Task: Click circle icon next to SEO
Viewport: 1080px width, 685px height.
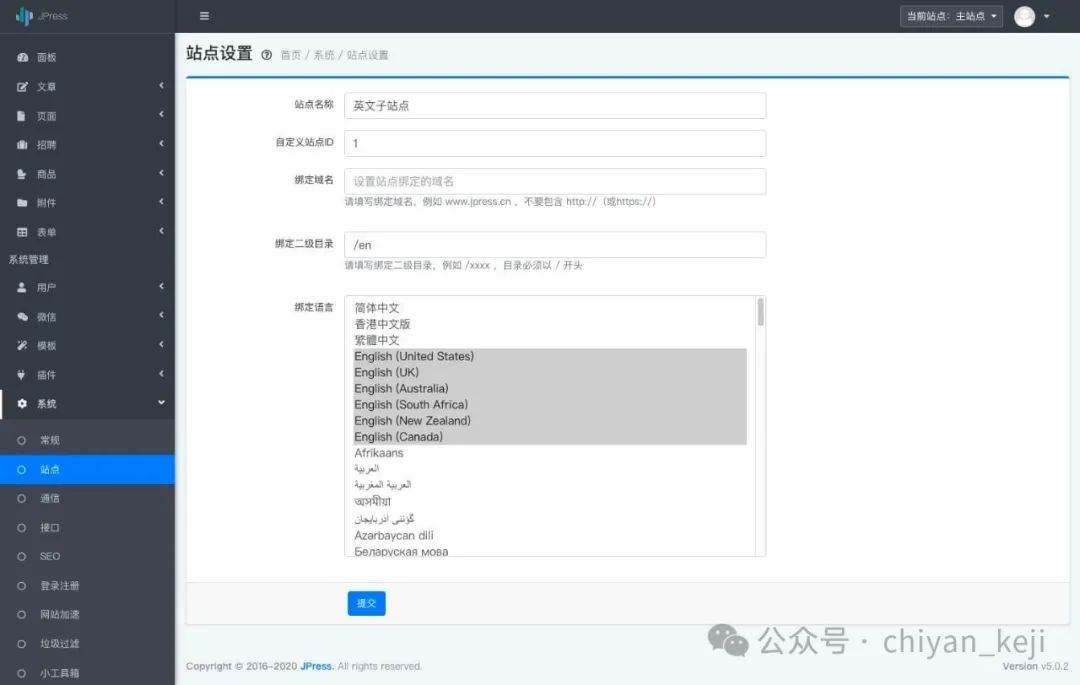Action: coord(21,556)
